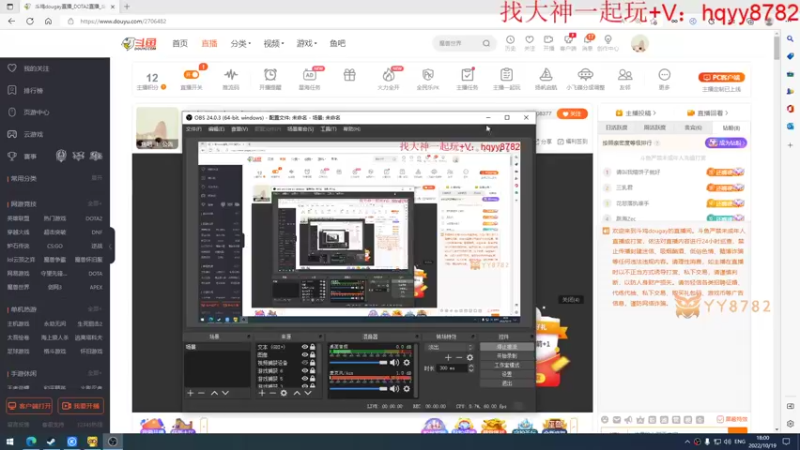The image size is (800, 450).
Task: Click 开始录制 button in OBS controls
Action: [x=506, y=356]
